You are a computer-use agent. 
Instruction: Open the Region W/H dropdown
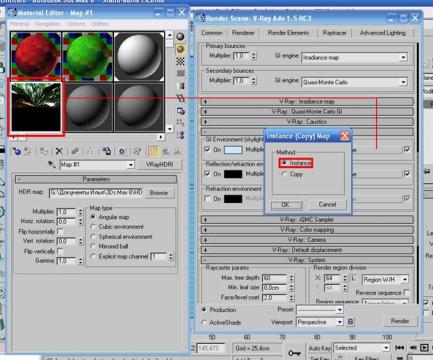tap(405, 279)
